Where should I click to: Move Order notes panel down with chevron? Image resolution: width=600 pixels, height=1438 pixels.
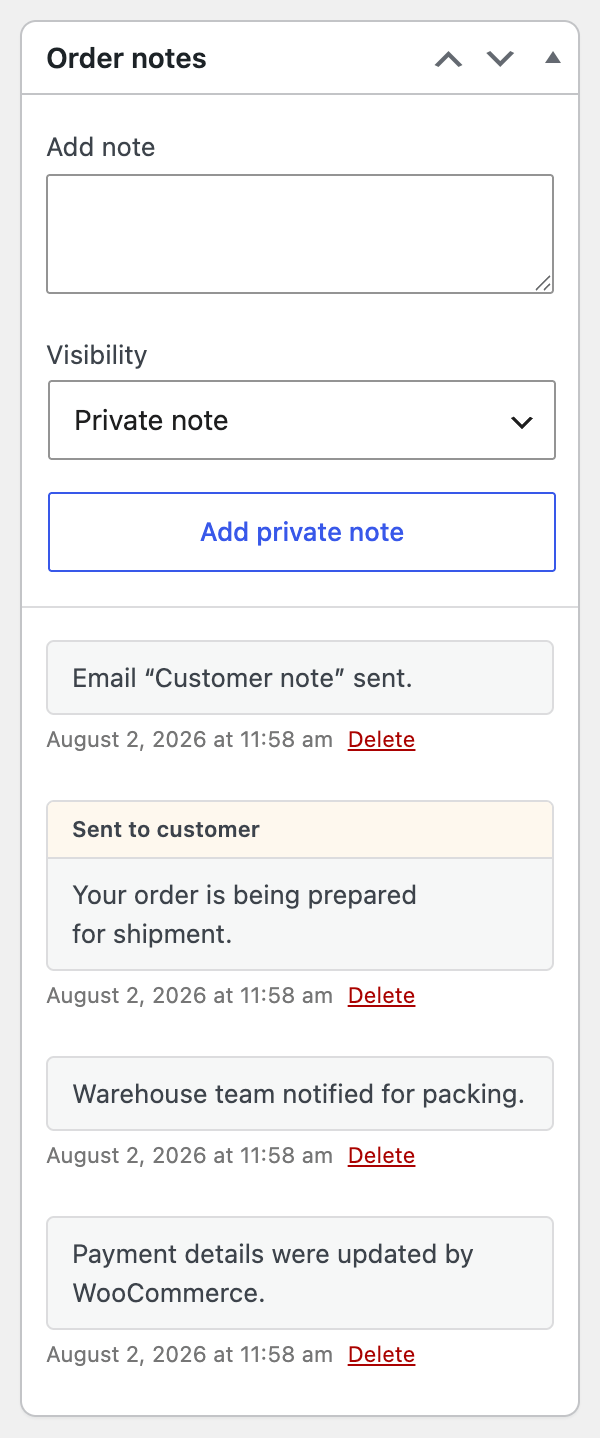[x=500, y=59]
